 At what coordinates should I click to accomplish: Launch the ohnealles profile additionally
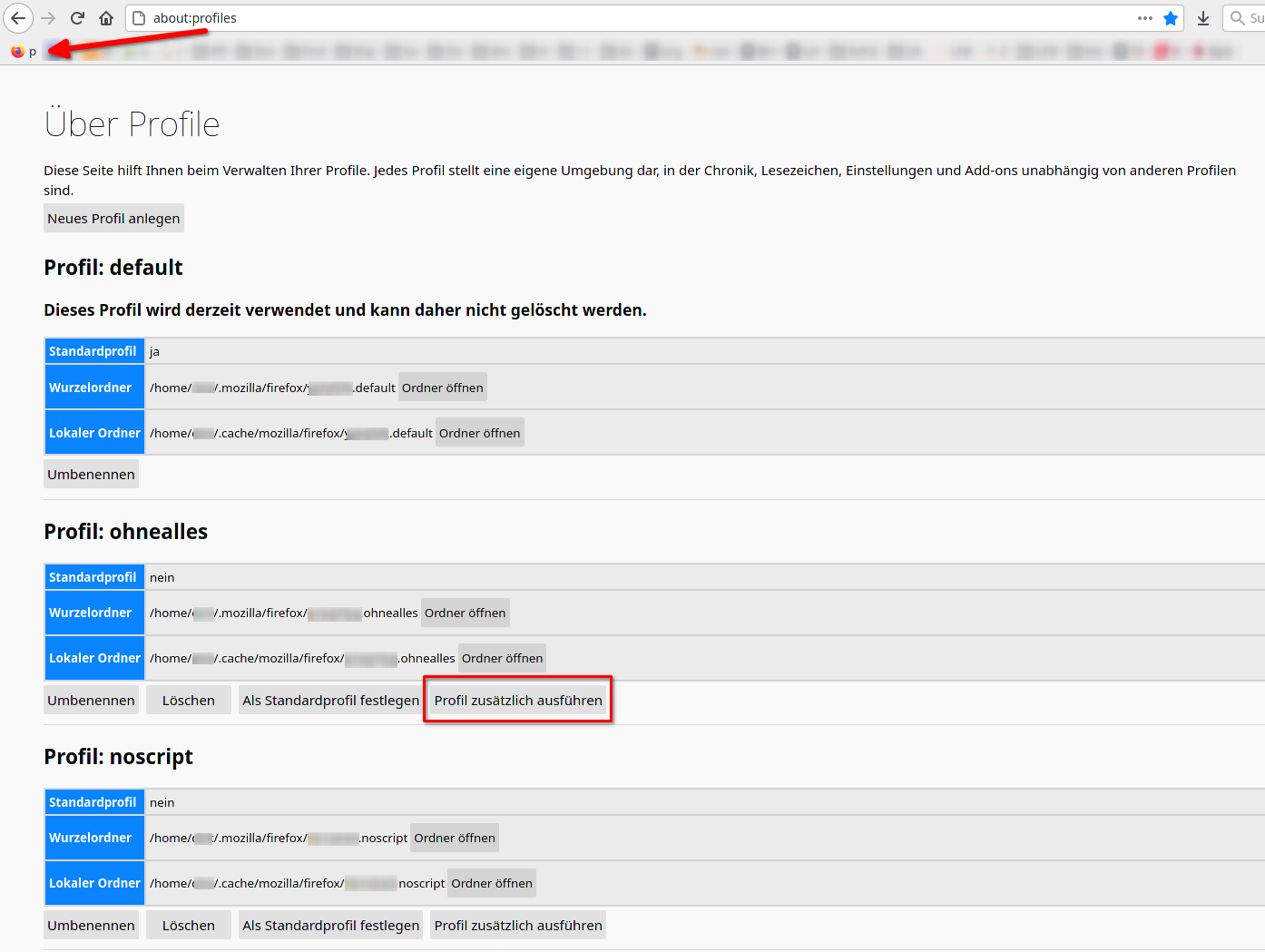point(518,701)
